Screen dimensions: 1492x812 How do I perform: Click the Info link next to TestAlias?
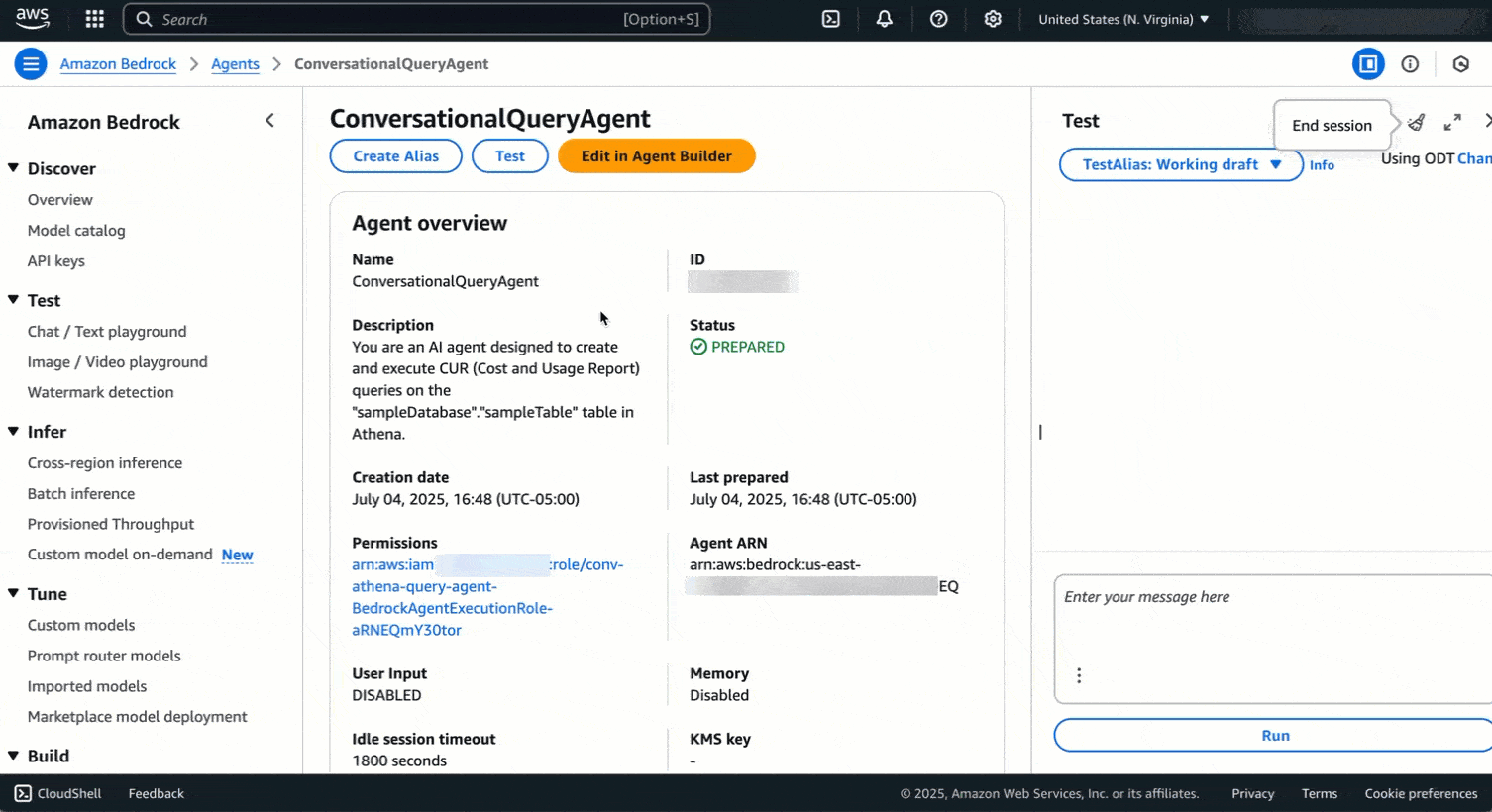pos(1322,165)
